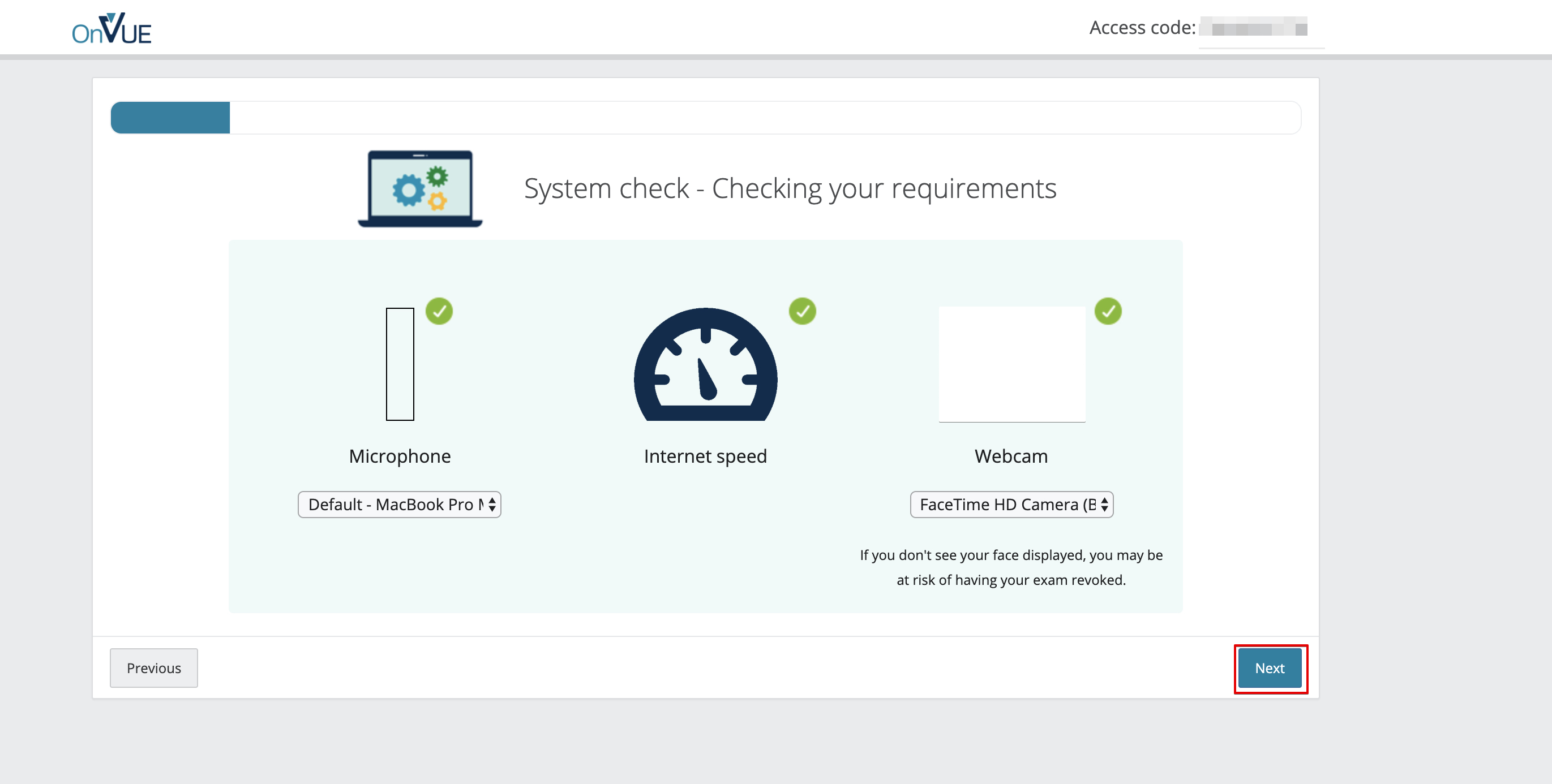Click the Microphone green checkmark
The image size is (1552, 784).
439,311
